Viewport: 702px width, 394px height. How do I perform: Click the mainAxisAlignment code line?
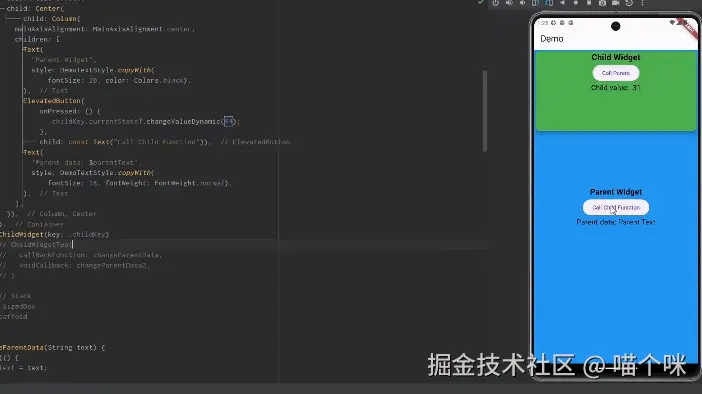tap(105, 29)
